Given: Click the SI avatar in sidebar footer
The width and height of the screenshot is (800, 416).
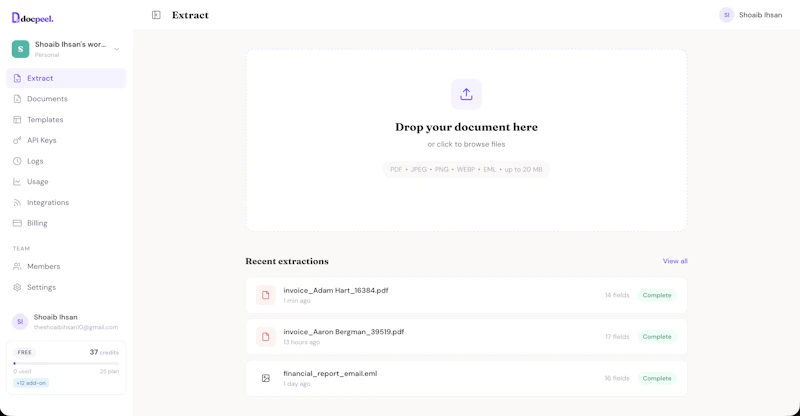Looking at the screenshot, I should pyautogui.click(x=20, y=322).
